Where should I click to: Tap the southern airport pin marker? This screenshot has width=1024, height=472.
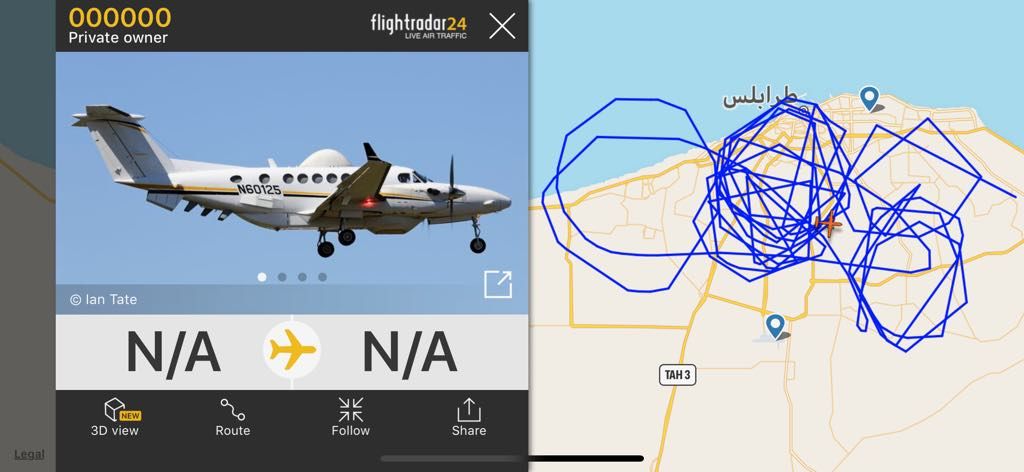pos(775,326)
